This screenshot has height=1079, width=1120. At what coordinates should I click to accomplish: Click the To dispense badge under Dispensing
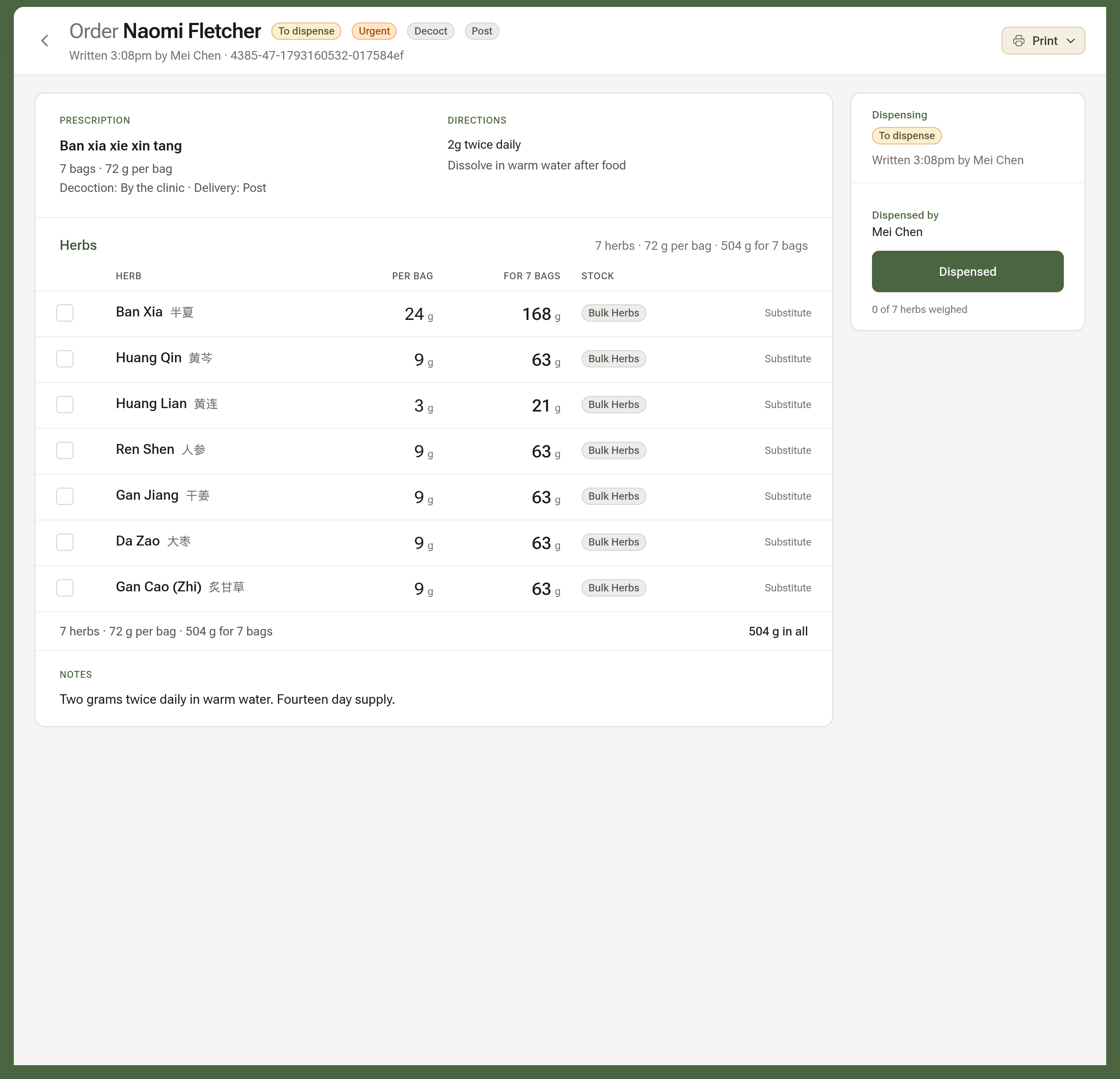pos(906,135)
